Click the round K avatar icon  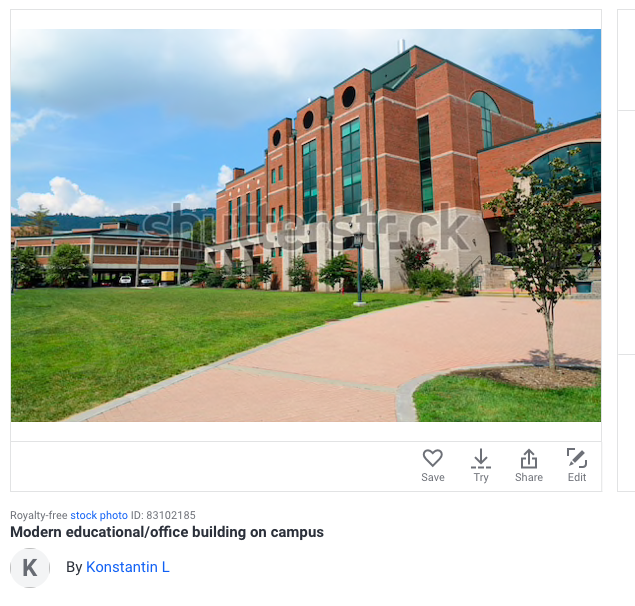[30, 568]
